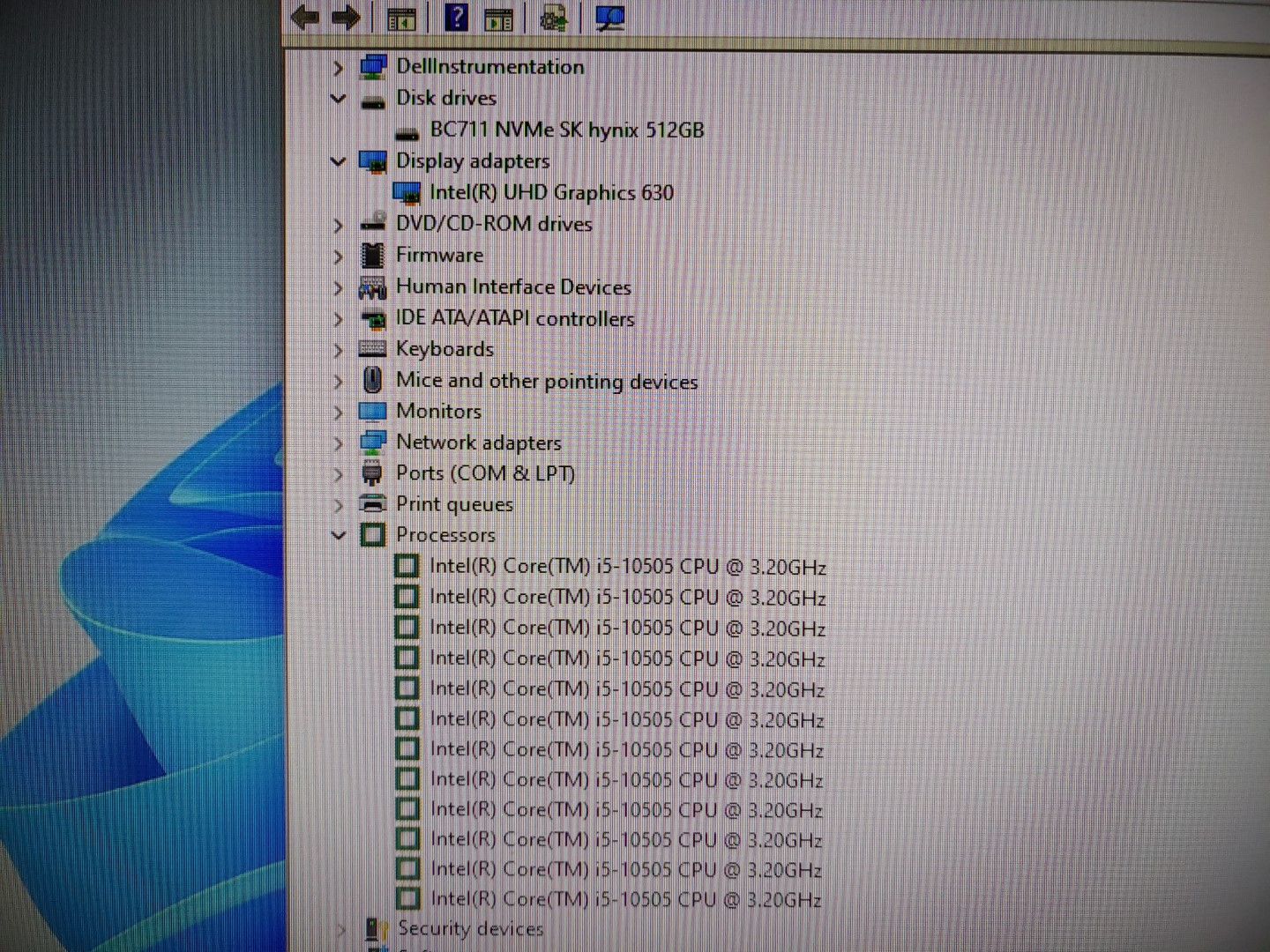Expand the IDE ATA/ATAPI controllers node
The image size is (1270, 952).
point(338,319)
